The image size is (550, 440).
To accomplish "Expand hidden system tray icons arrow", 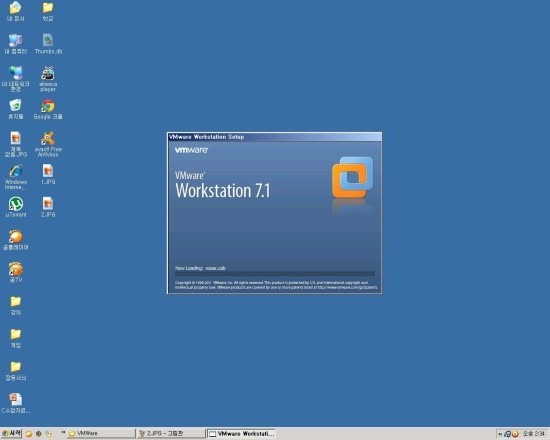I will [x=500, y=434].
